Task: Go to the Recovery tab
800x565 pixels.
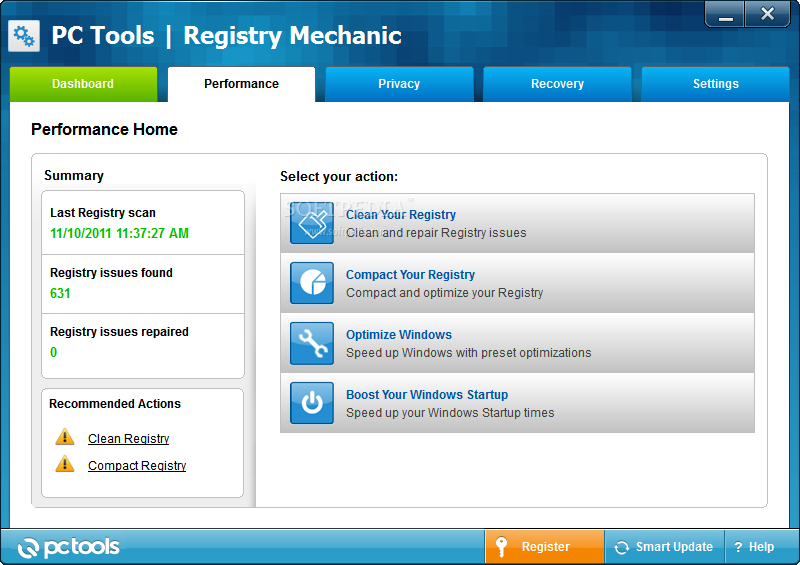Action: (557, 84)
